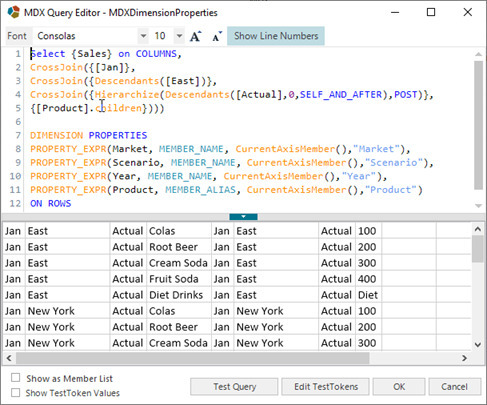Screen dimensions: 487x405
Task: Open the font size 10 dropdown
Action: click(x=179, y=36)
